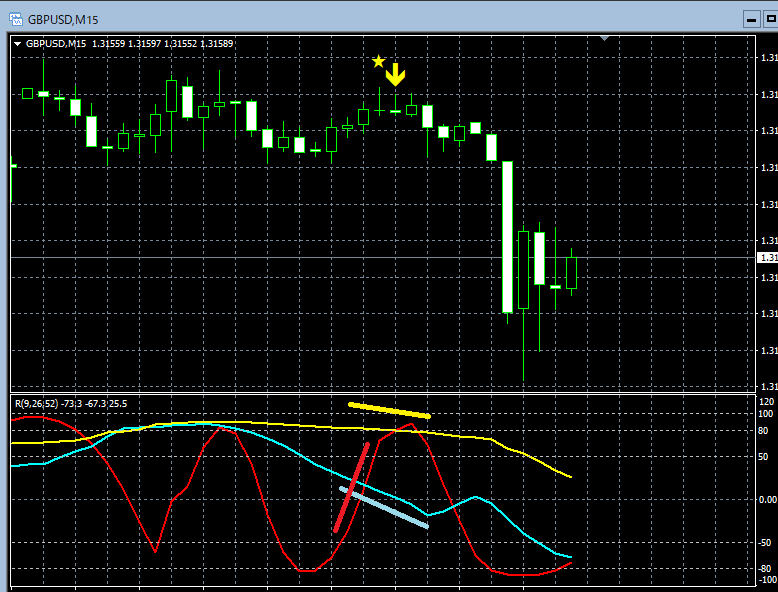Click the 120 level on indicator scale
Viewport: 778px width, 592px height.
(766, 402)
